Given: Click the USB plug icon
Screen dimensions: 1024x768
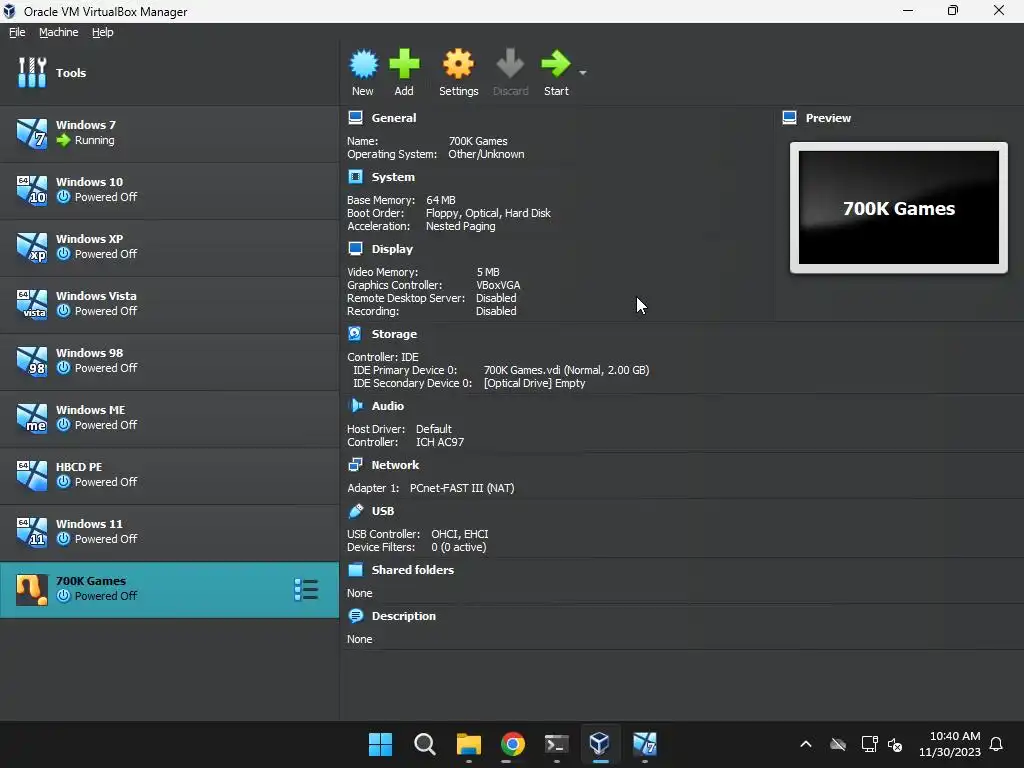Looking at the screenshot, I should click(x=355, y=511).
